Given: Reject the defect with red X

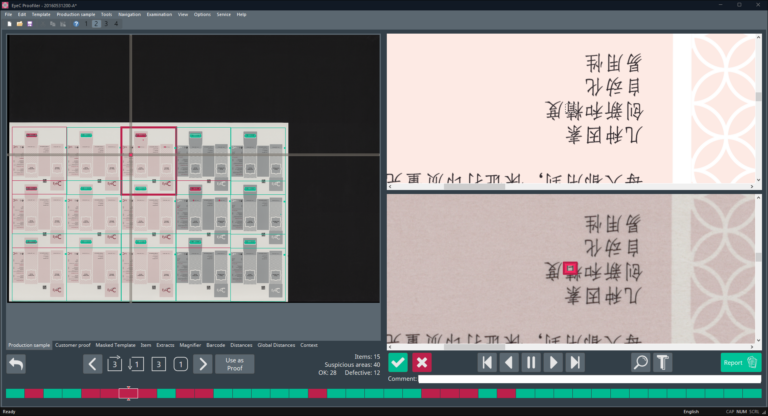Looking at the screenshot, I should [x=422, y=363].
